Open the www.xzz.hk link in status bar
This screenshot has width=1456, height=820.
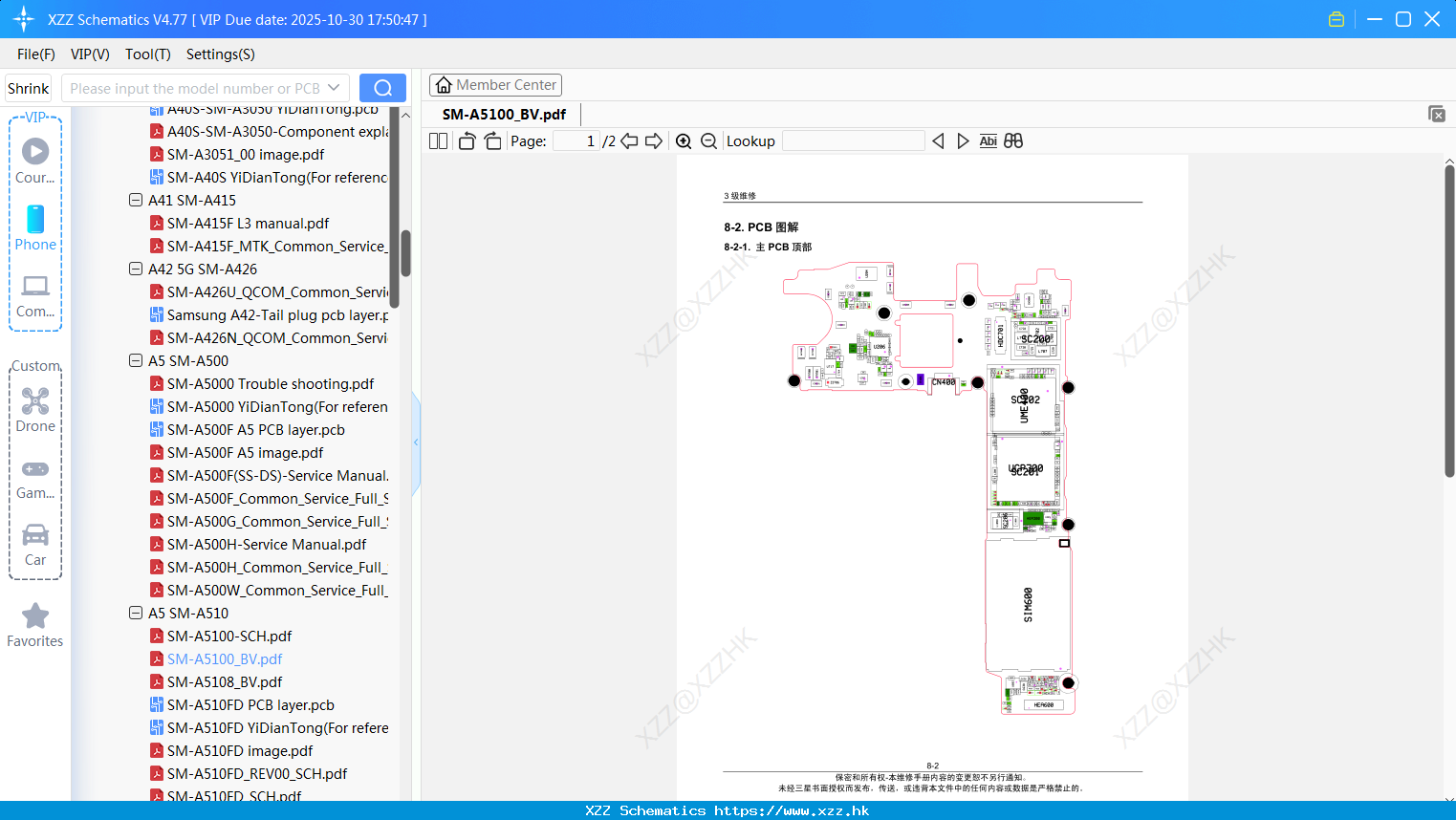(792, 810)
